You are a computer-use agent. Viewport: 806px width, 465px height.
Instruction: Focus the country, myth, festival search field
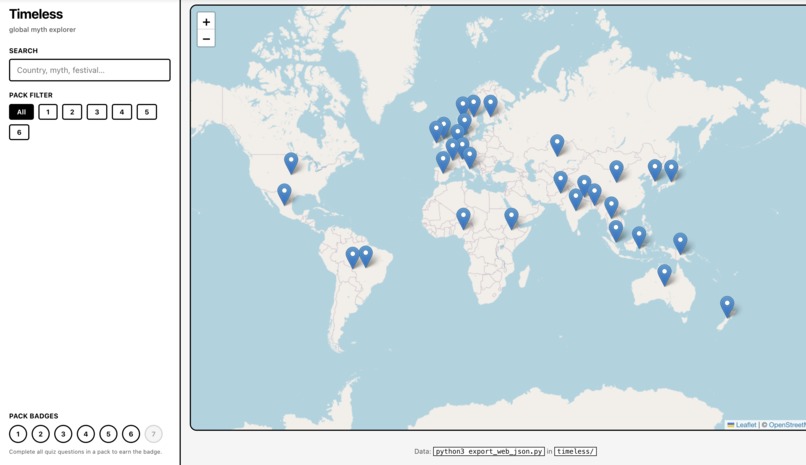[89, 70]
